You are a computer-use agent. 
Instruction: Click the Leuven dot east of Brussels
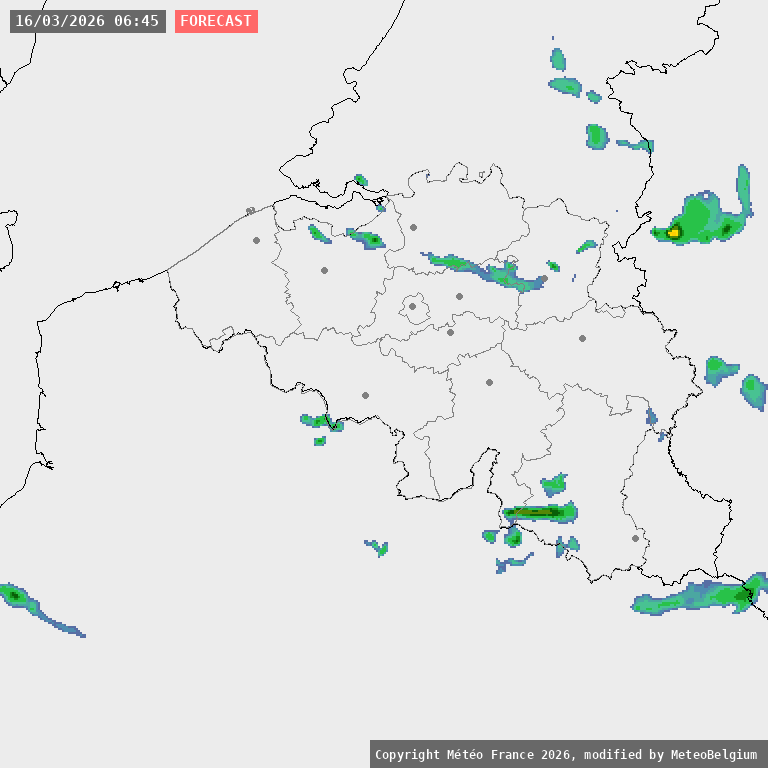pos(459,296)
